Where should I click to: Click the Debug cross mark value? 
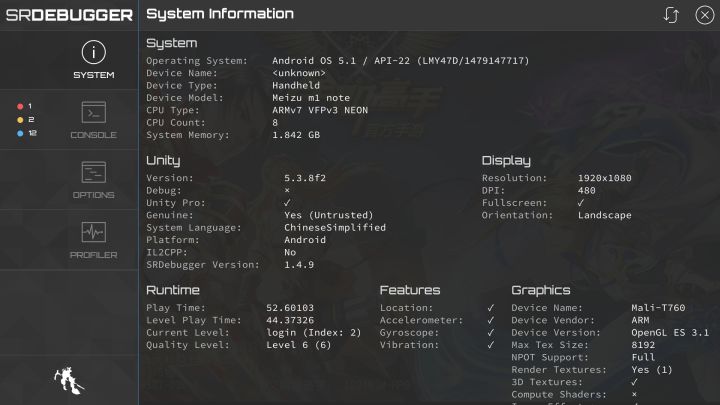[287, 190]
